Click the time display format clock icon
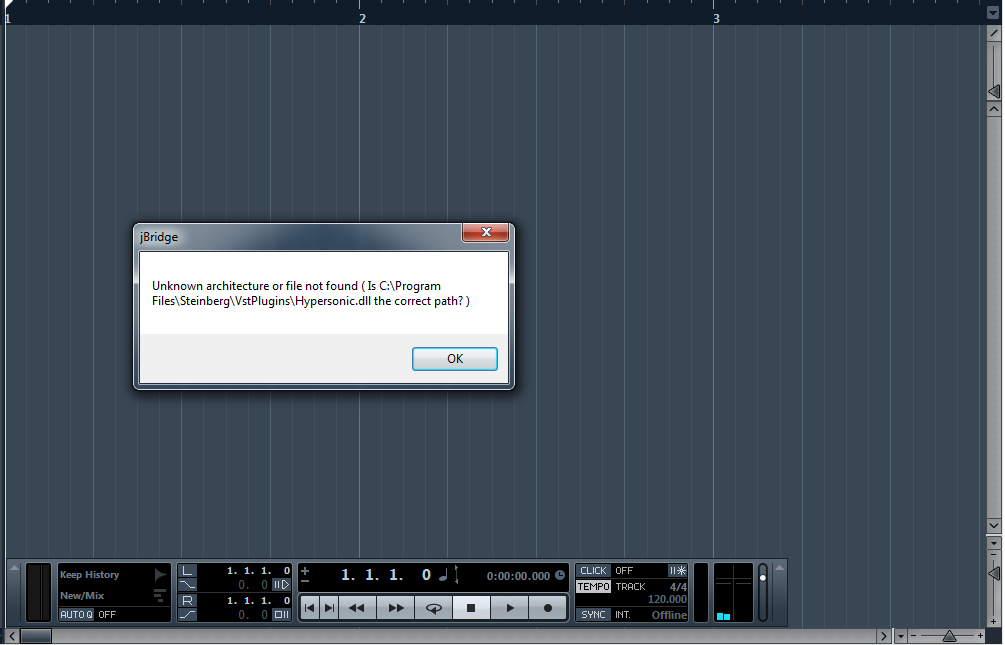The width and height of the screenshot is (1005, 645). point(560,575)
